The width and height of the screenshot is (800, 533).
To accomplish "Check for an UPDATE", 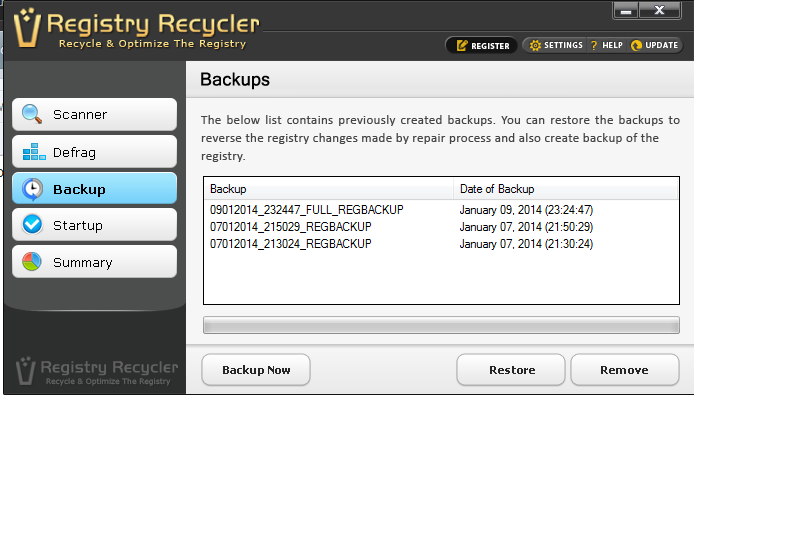I will pos(655,45).
